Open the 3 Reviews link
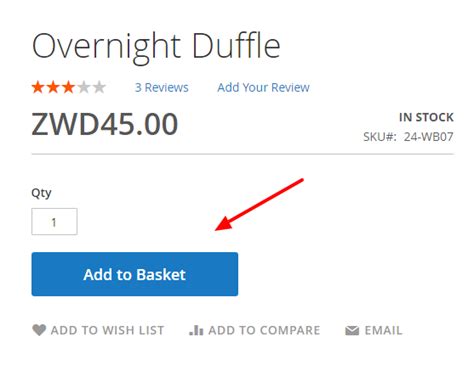Screen dimensions: 474x382 [162, 88]
